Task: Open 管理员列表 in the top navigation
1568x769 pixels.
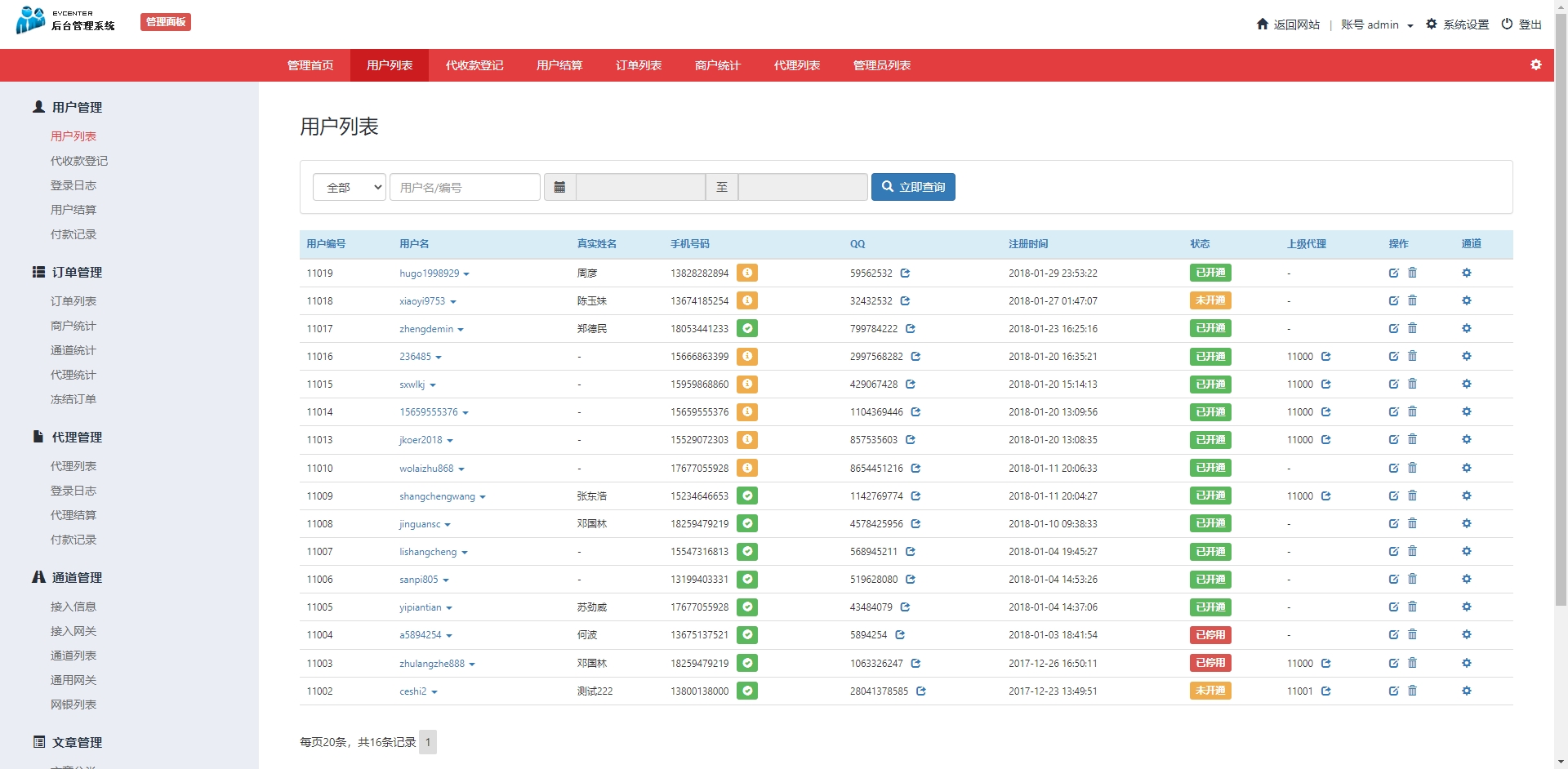Action: coord(881,65)
